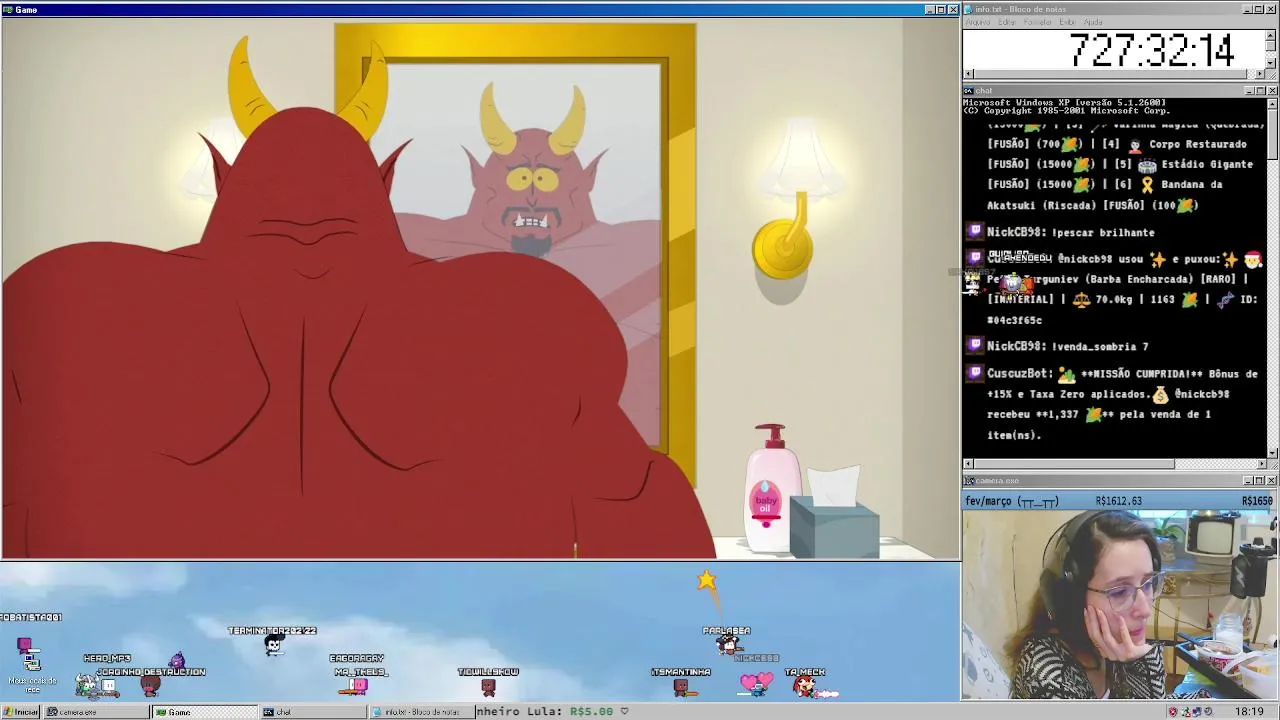1280x720 pixels.
Task: Click chat window vertical scrollbar down arrow
Action: (x=1271, y=453)
